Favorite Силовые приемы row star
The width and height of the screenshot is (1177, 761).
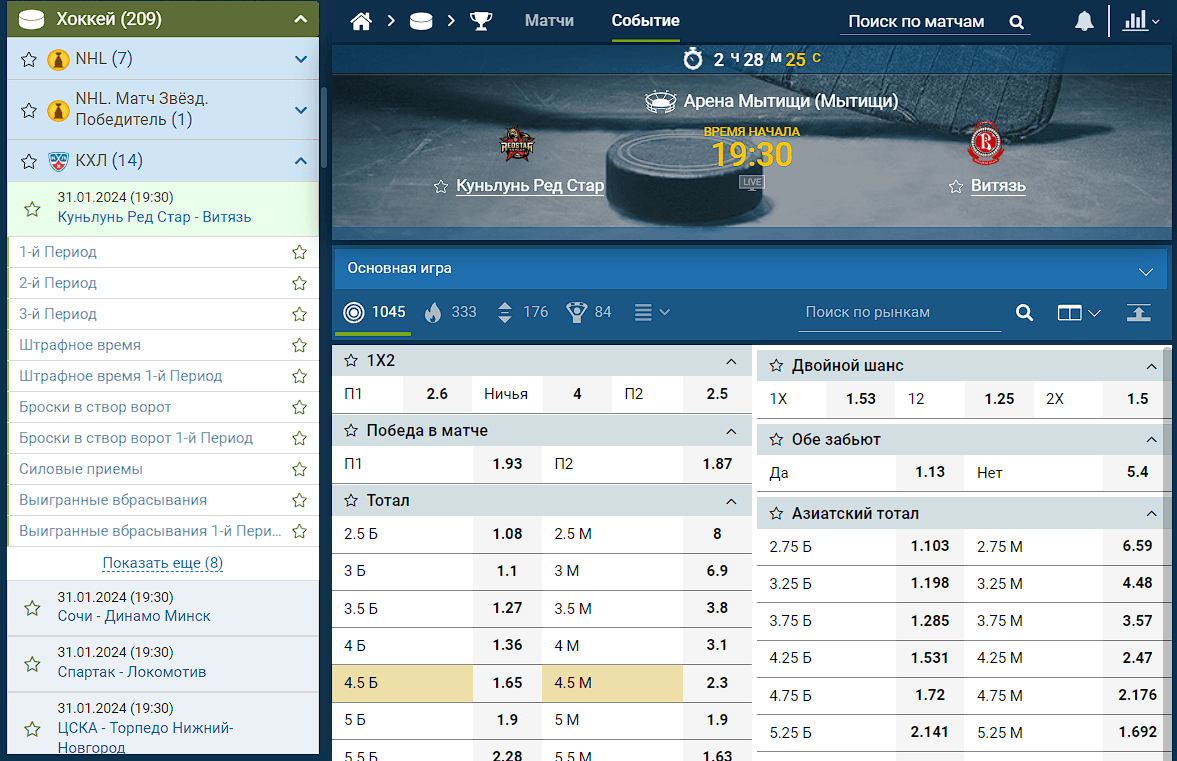[300, 469]
